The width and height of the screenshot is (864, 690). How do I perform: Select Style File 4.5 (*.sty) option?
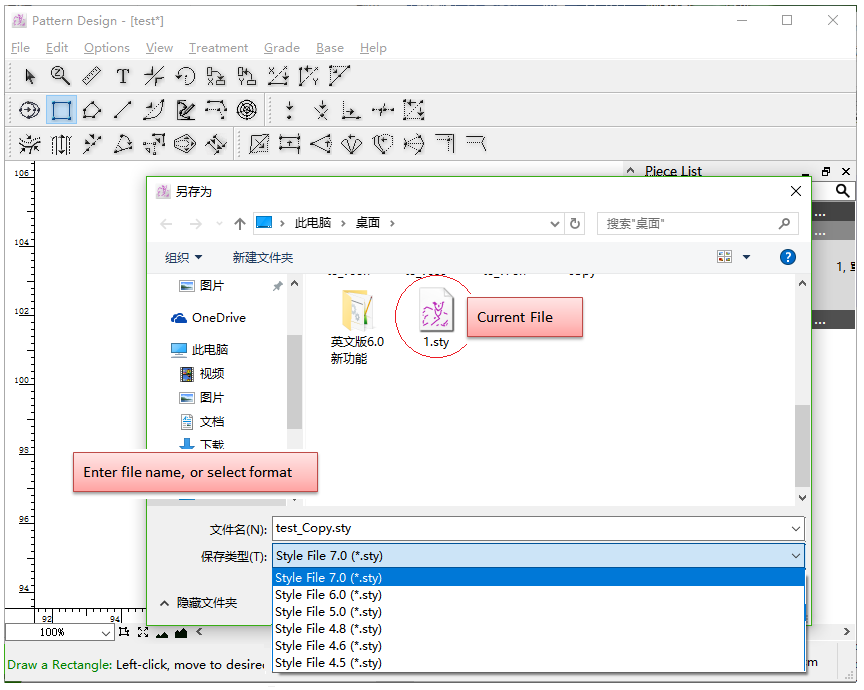click(x=328, y=663)
